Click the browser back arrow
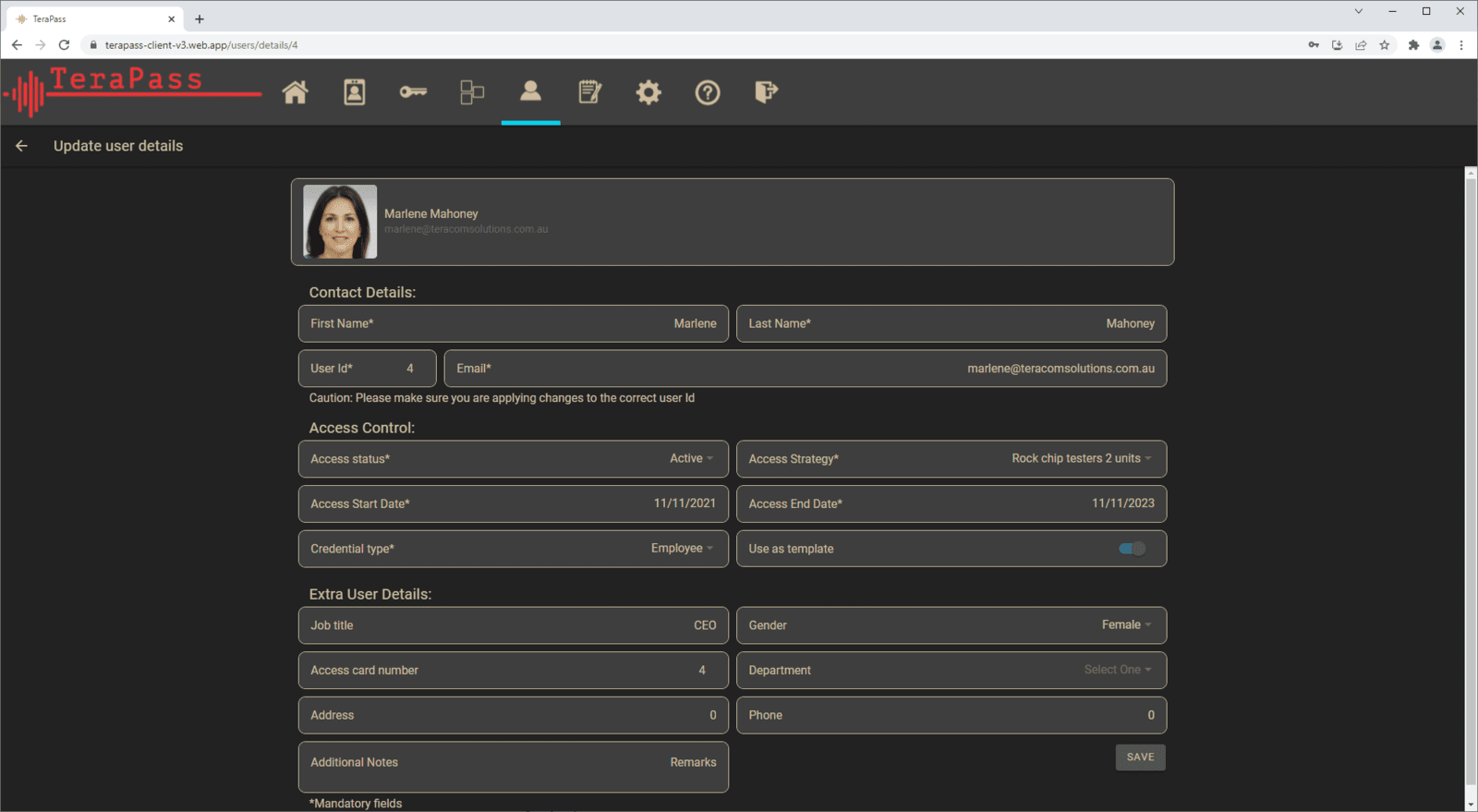Image resolution: width=1478 pixels, height=812 pixels. 17,44
